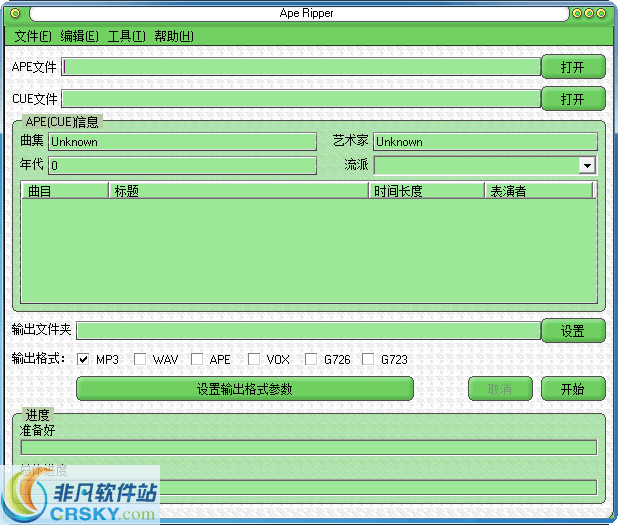Click the 艺术家 field showing Unknown
Viewport: 618px width, 525px height.
pyautogui.click(x=485, y=141)
